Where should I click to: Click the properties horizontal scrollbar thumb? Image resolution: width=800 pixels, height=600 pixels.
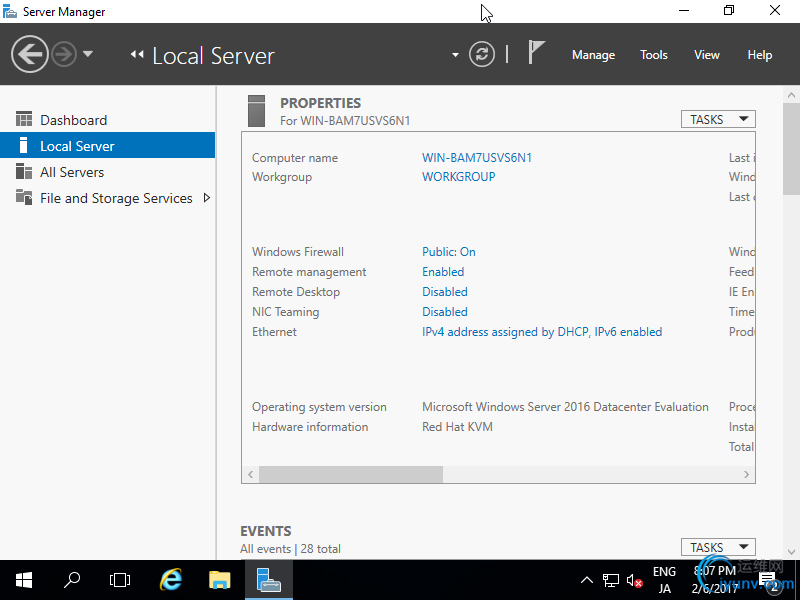click(350, 474)
